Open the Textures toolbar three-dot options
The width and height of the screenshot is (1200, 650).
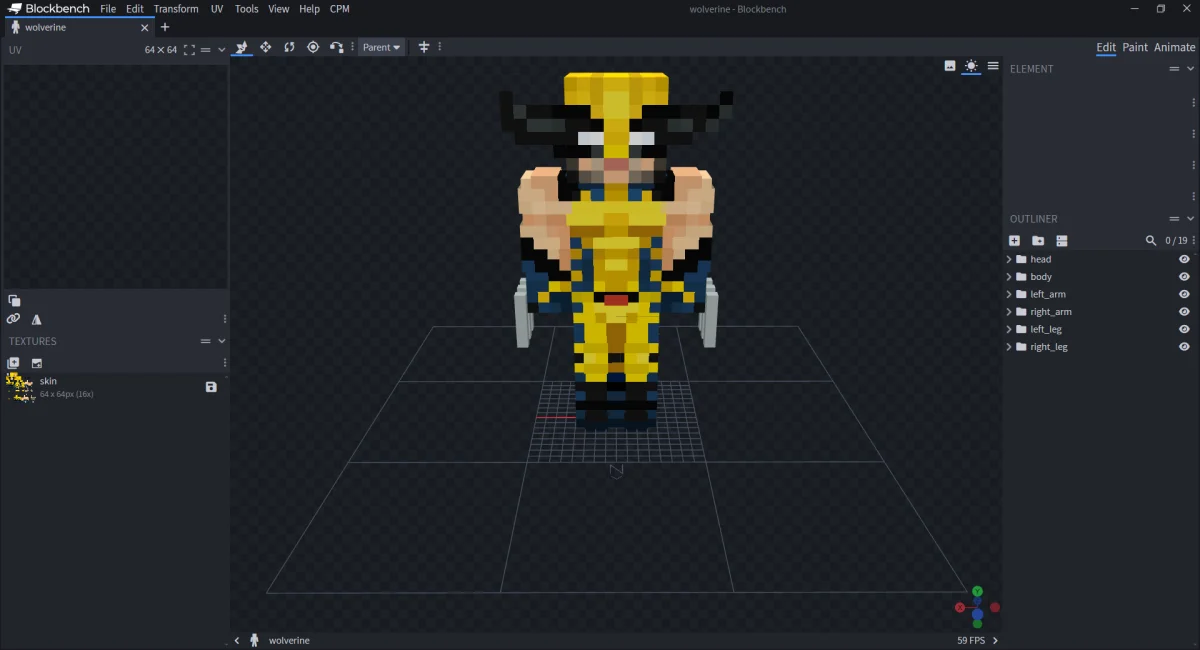coord(224,363)
